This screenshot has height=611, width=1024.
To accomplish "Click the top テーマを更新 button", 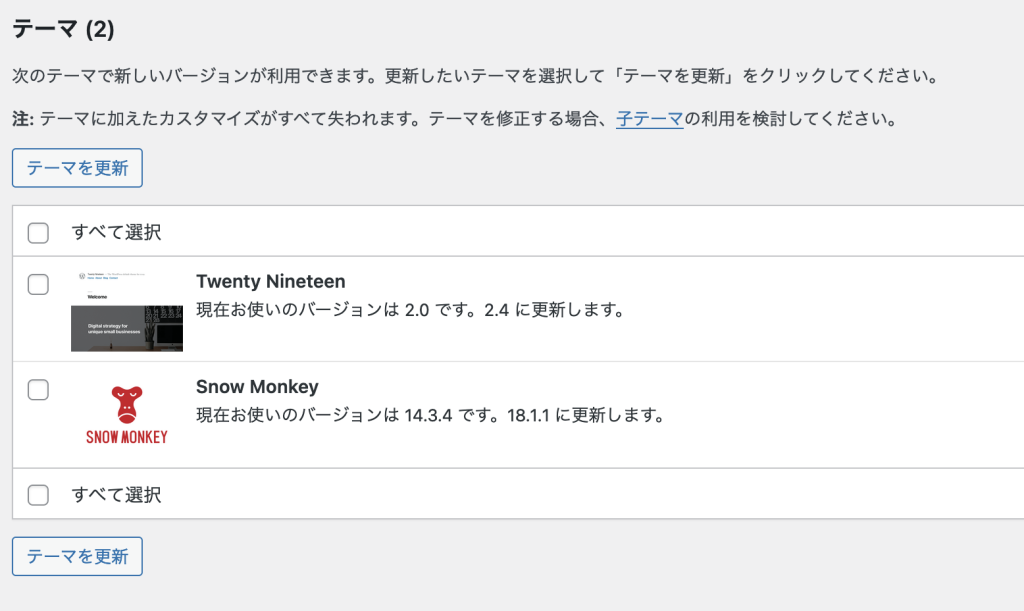I will 77,168.
